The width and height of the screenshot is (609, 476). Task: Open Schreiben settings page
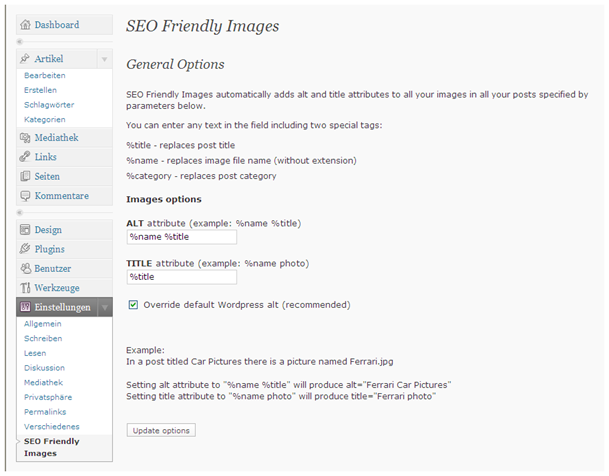click(43, 339)
